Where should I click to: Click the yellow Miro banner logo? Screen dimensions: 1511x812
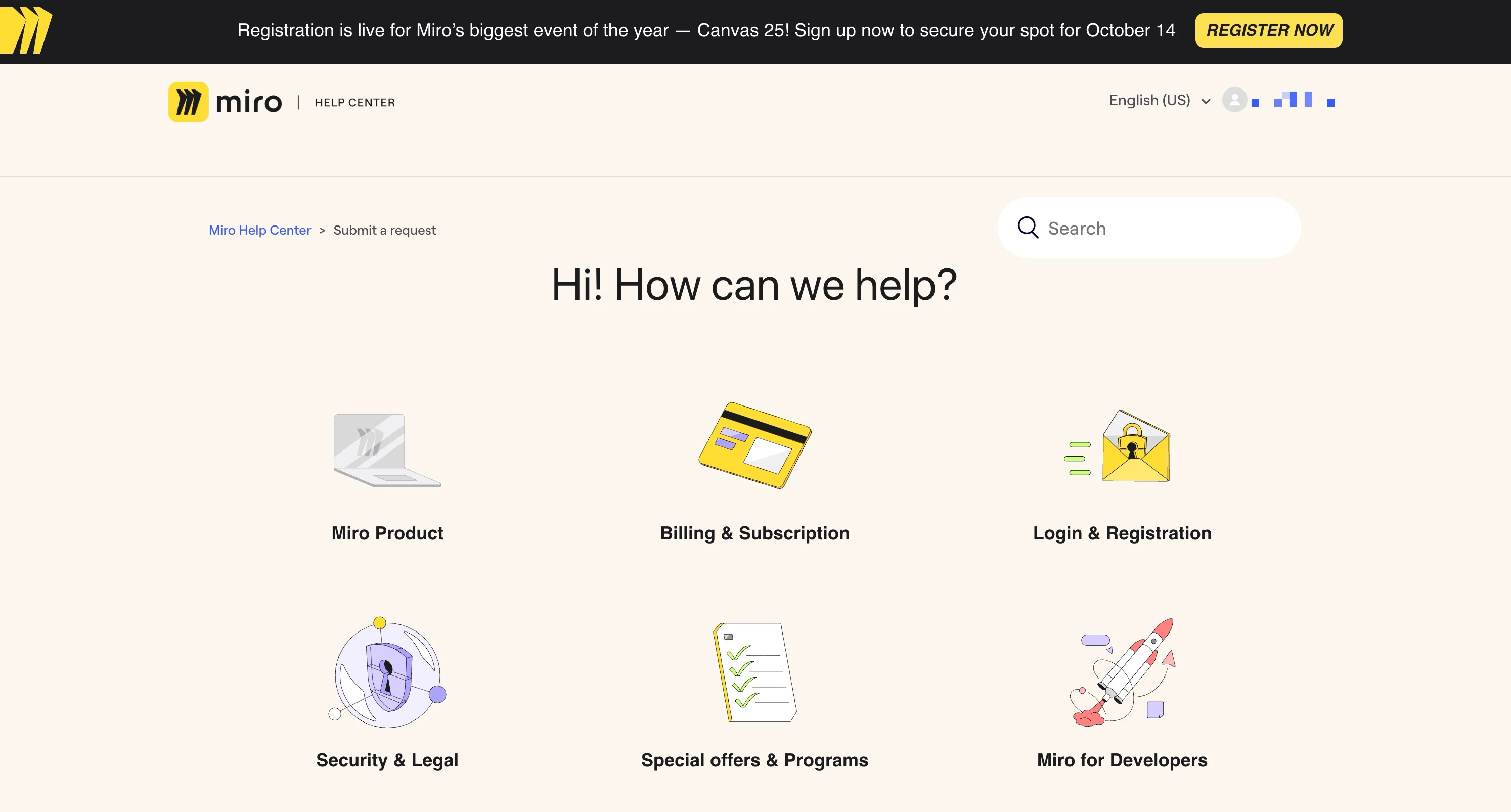click(x=26, y=30)
